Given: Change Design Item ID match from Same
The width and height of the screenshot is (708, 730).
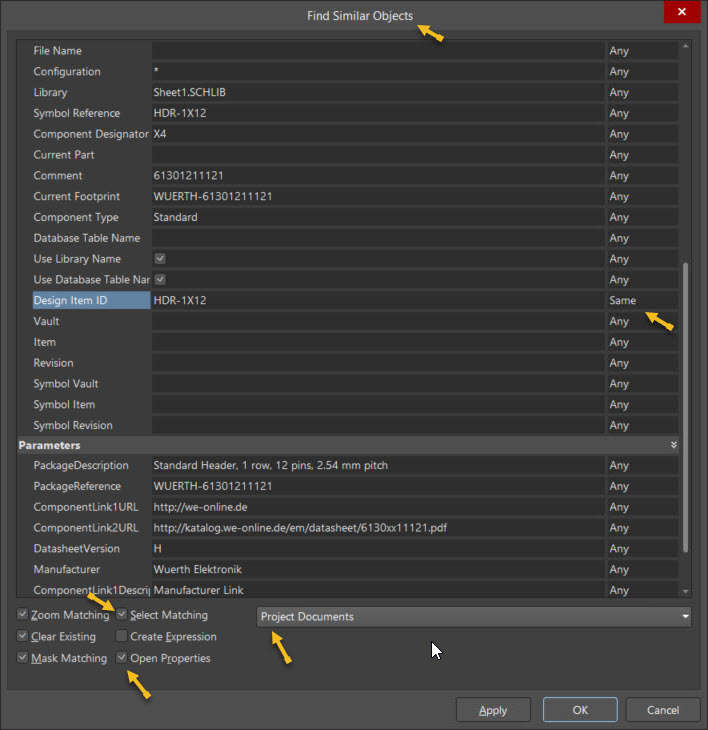Looking at the screenshot, I should coord(642,300).
